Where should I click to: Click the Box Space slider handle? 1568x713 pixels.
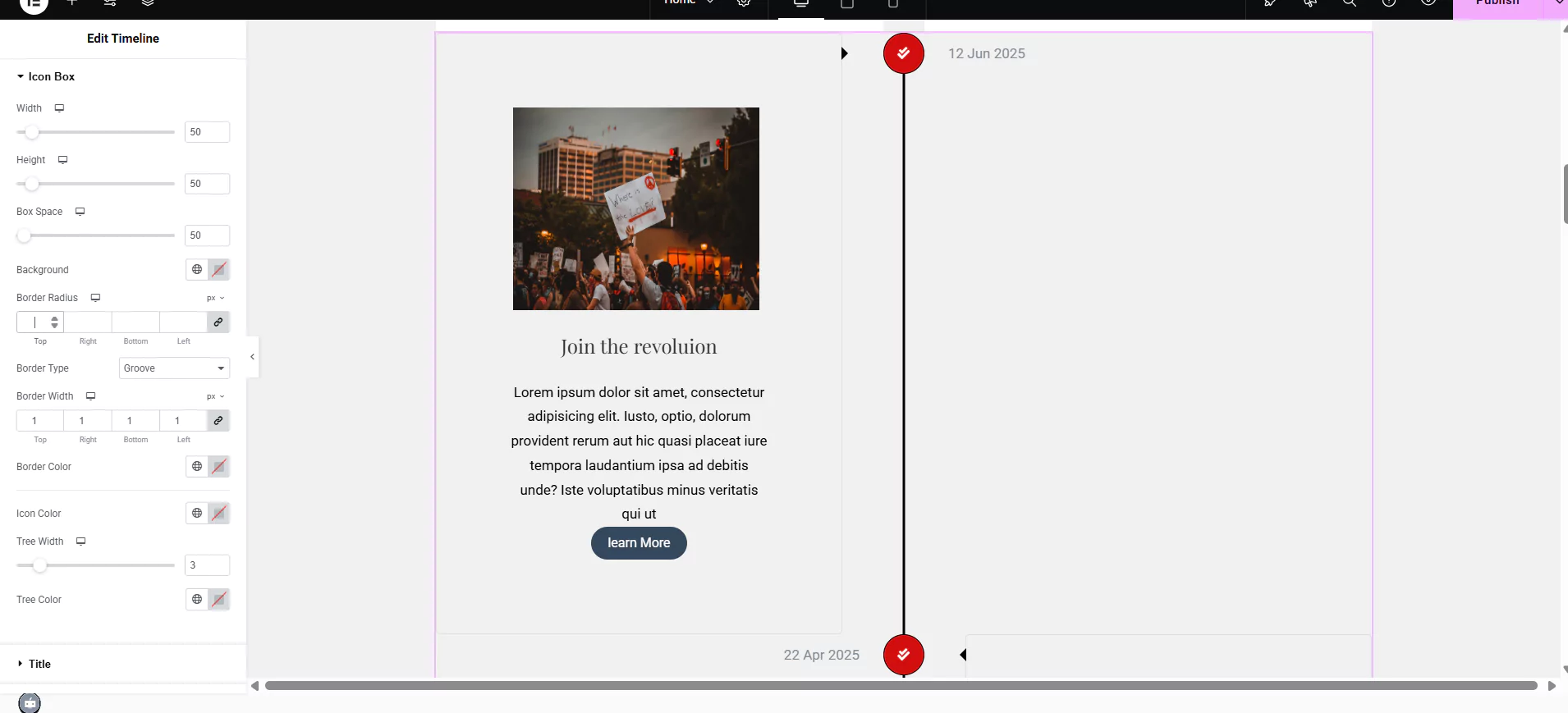pyautogui.click(x=24, y=235)
